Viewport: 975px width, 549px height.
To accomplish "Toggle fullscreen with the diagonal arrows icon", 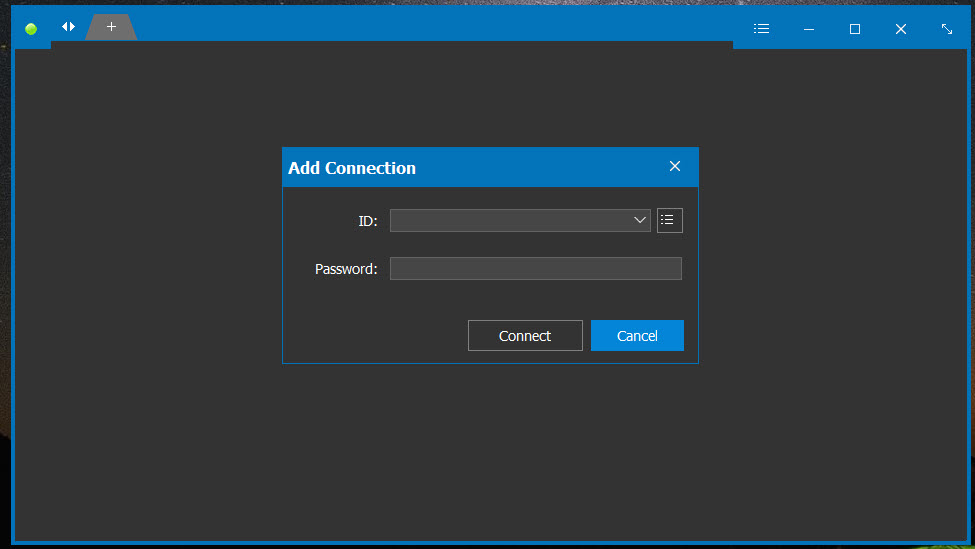I will point(946,29).
